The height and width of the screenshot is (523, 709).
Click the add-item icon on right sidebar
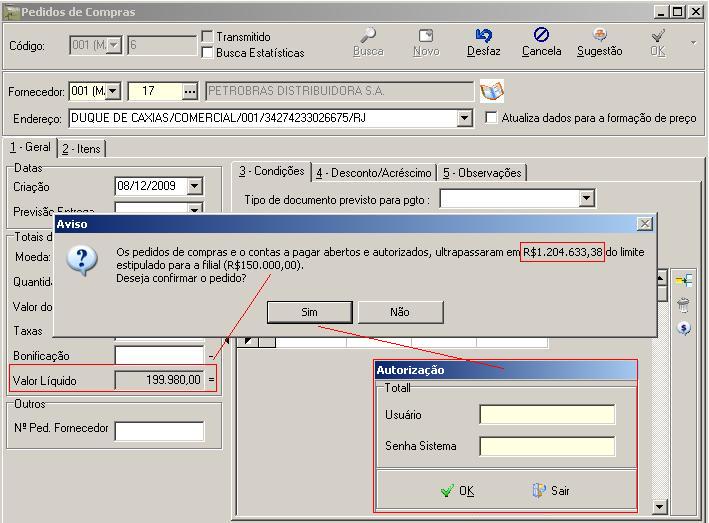[x=684, y=280]
